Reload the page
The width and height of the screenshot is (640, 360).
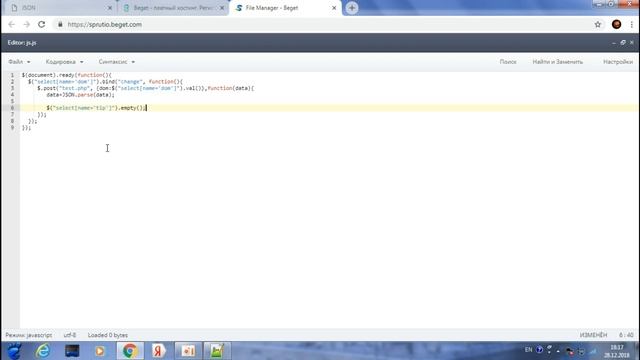(x=42, y=24)
